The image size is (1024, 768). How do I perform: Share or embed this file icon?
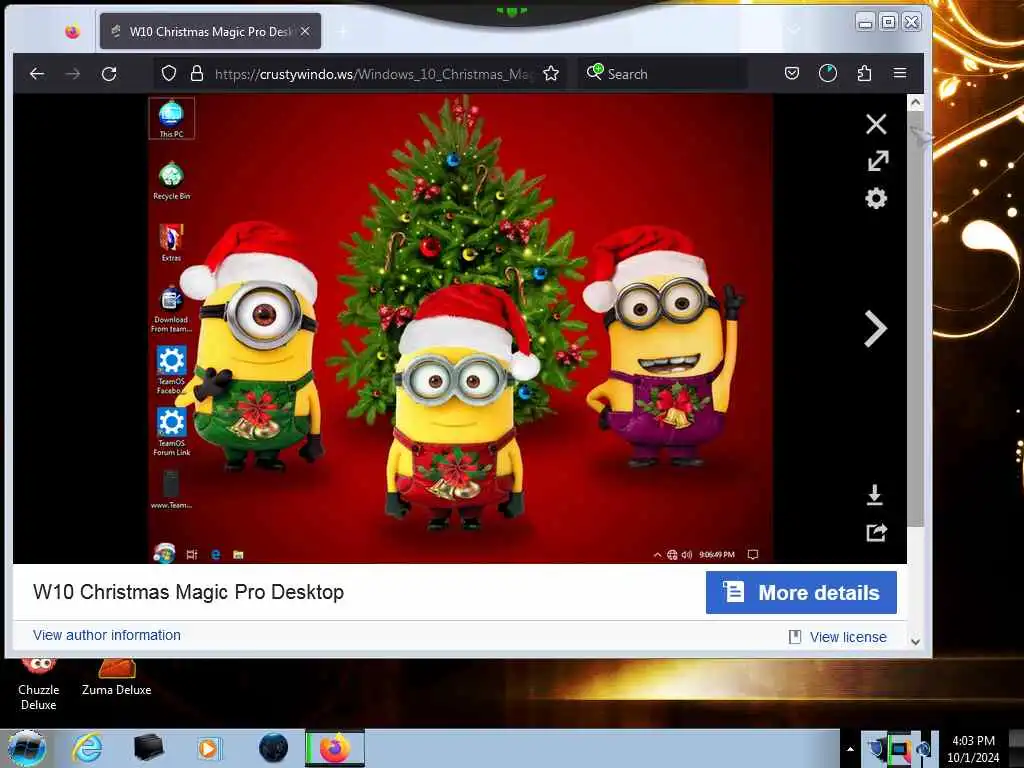click(x=876, y=533)
